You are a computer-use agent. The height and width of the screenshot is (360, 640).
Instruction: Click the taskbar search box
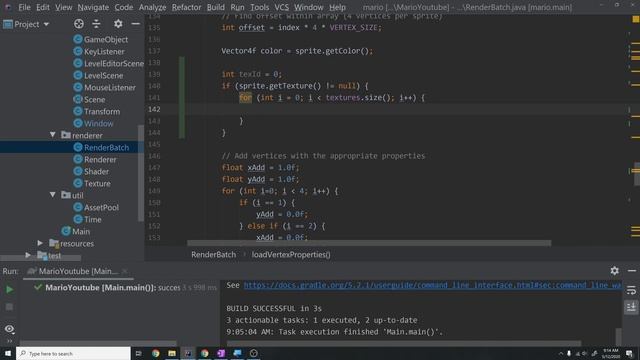73,353
